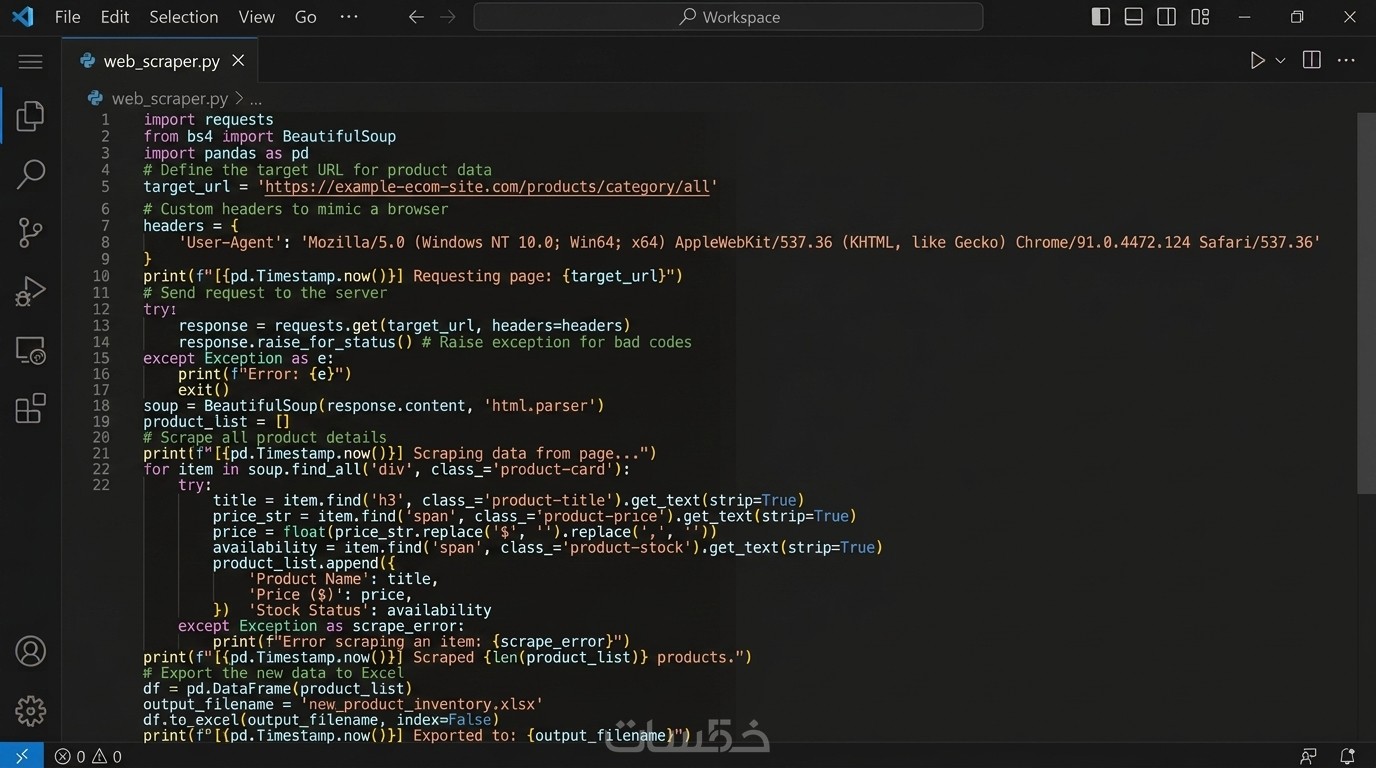Click 'BeautifulSoup' in the bs4 import line
Image resolution: width=1376 pixels, height=768 pixels.
[x=339, y=136]
